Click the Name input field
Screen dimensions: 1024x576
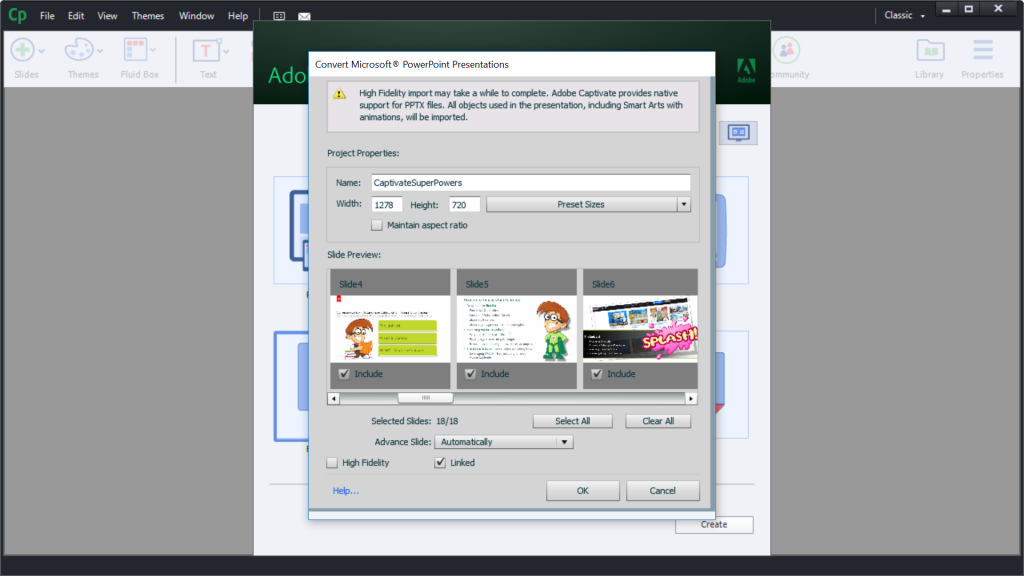[530, 182]
